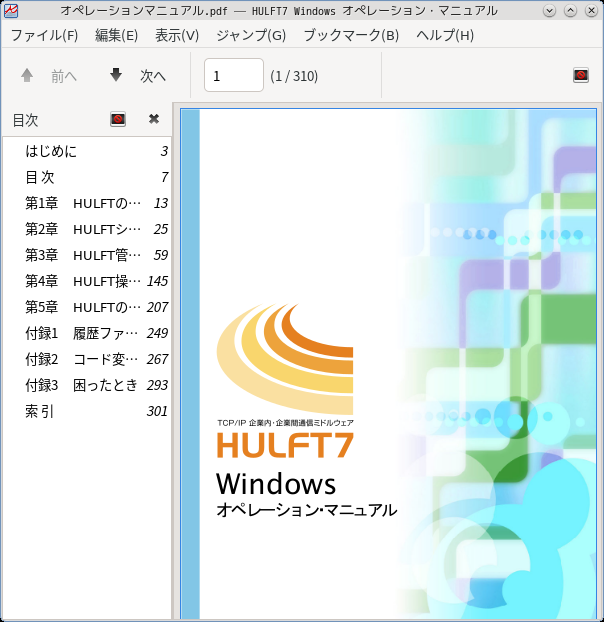Select 付録1 履歴ファ… entry
This screenshot has width=604, height=622.
[x=87, y=333]
